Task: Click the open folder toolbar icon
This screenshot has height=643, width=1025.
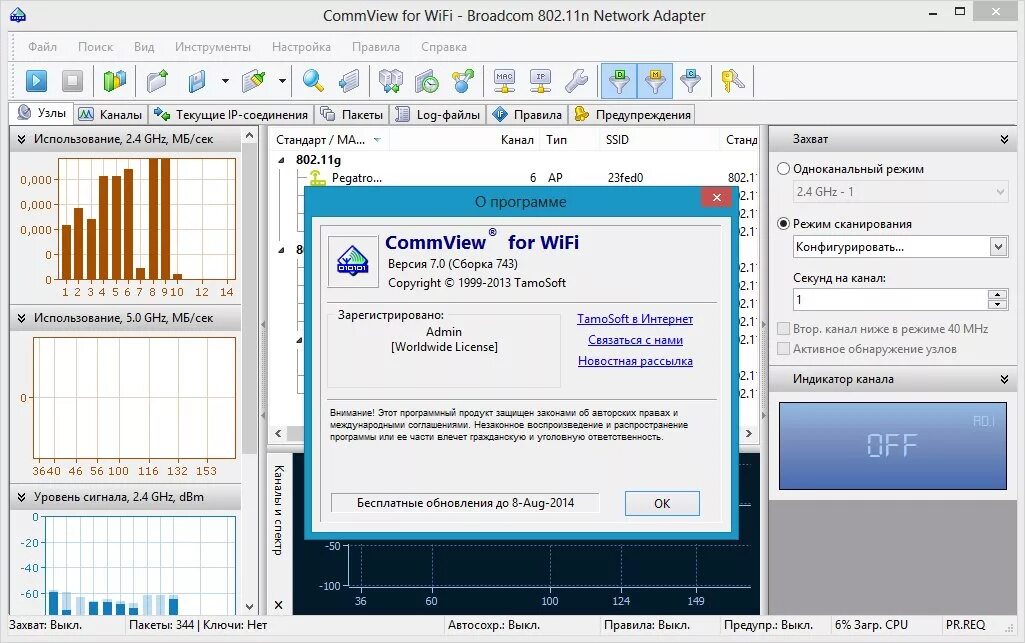Action: coord(158,81)
